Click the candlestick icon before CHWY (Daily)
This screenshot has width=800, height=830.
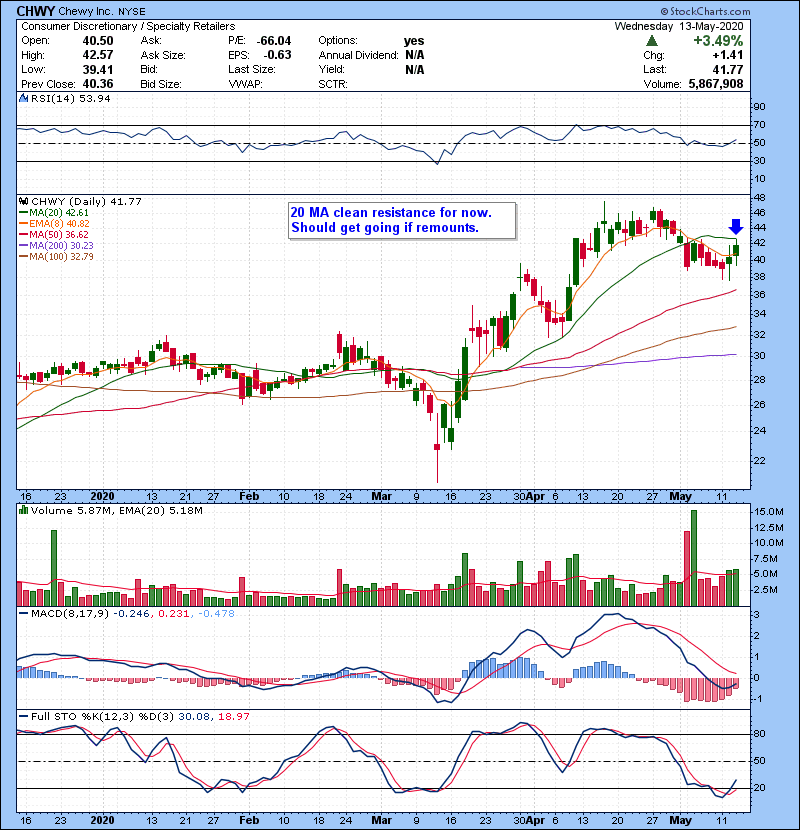point(24,201)
